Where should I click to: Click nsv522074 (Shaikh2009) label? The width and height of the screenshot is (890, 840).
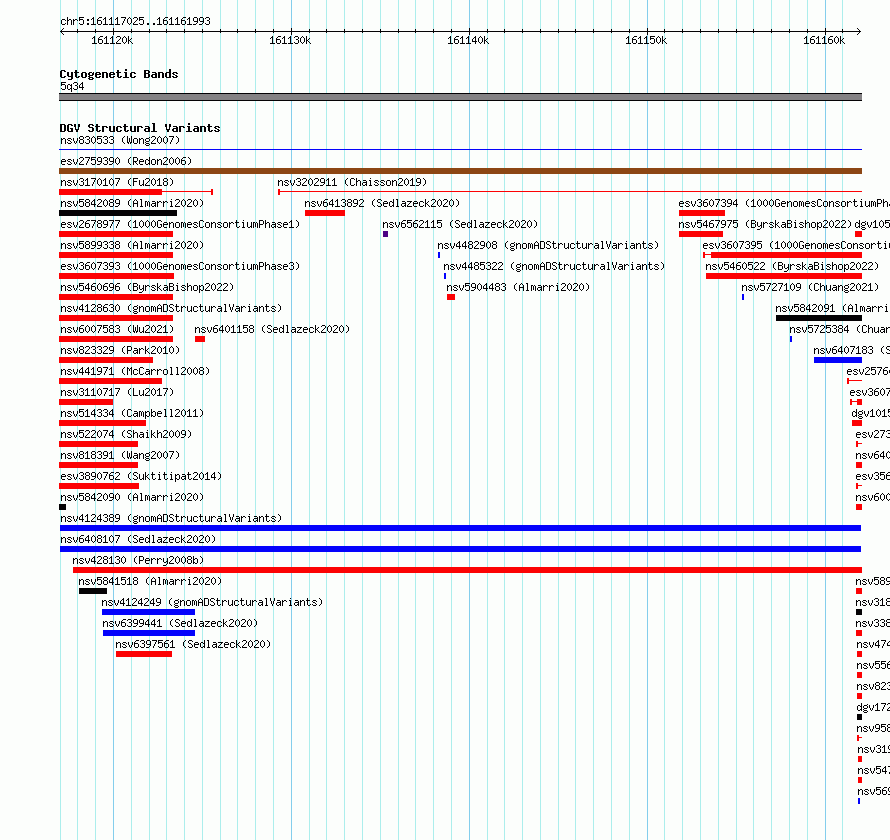coord(126,434)
